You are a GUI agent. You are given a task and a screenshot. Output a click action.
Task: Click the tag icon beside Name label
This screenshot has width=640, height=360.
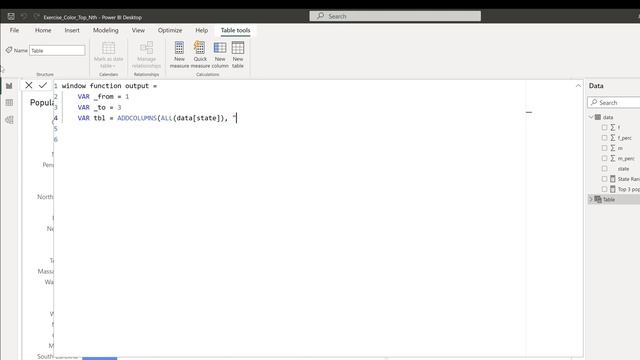(x=9, y=50)
